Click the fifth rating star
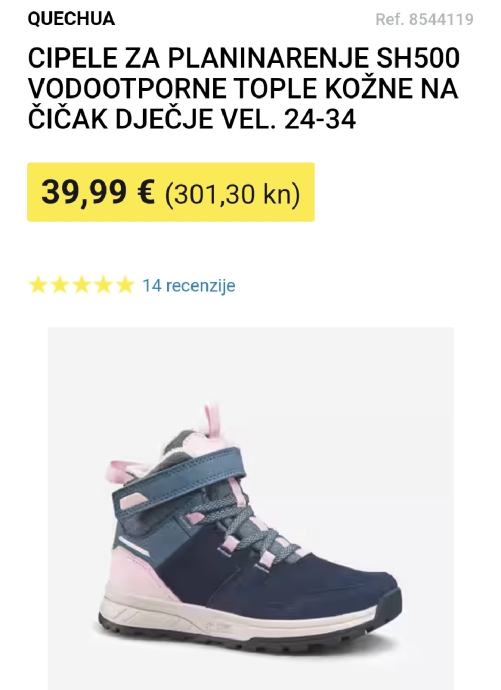 click(x=125, y=285)
